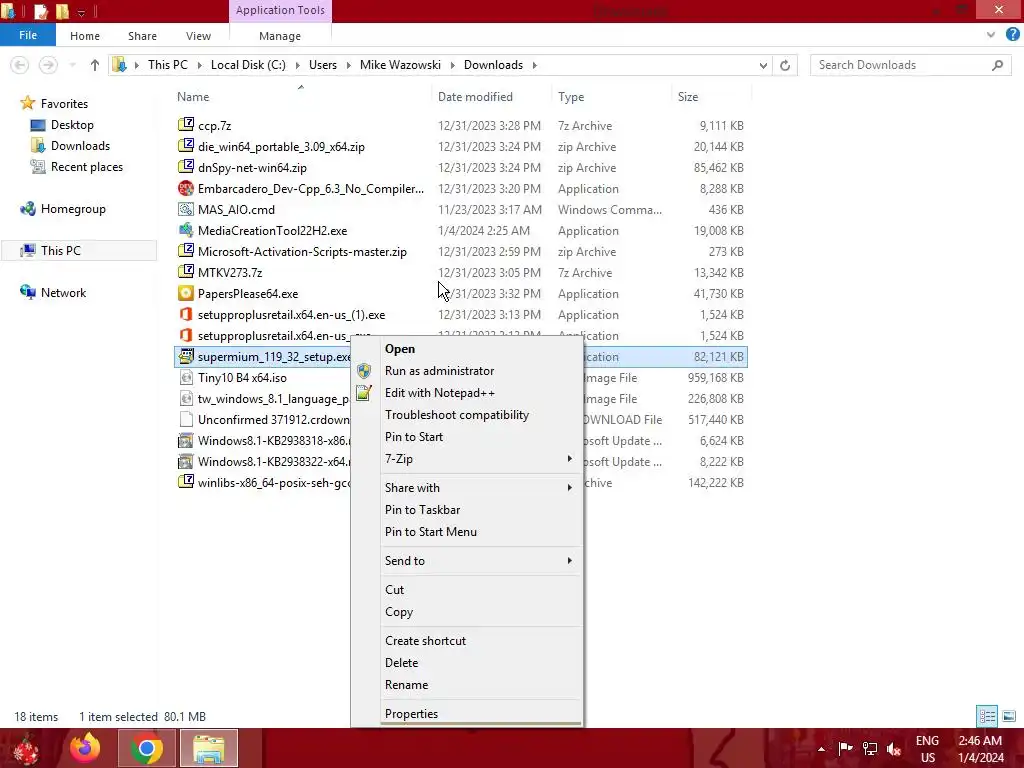The image size is (1024, 768).
Task: Expand the Send to submenu
Action: [569, 560]
